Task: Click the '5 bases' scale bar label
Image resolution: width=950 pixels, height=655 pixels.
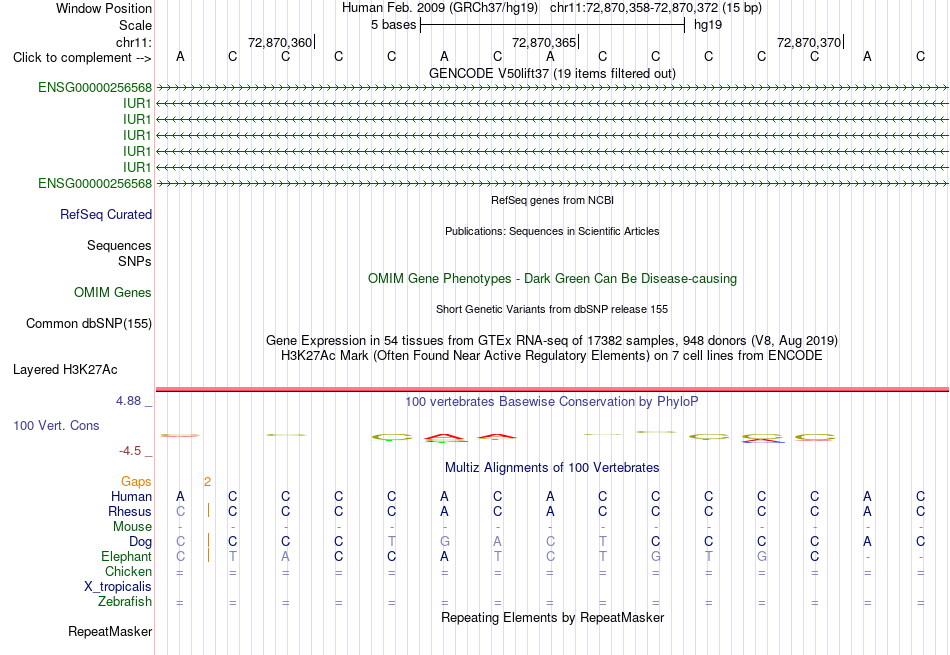Action: click(x=394, y=25)
